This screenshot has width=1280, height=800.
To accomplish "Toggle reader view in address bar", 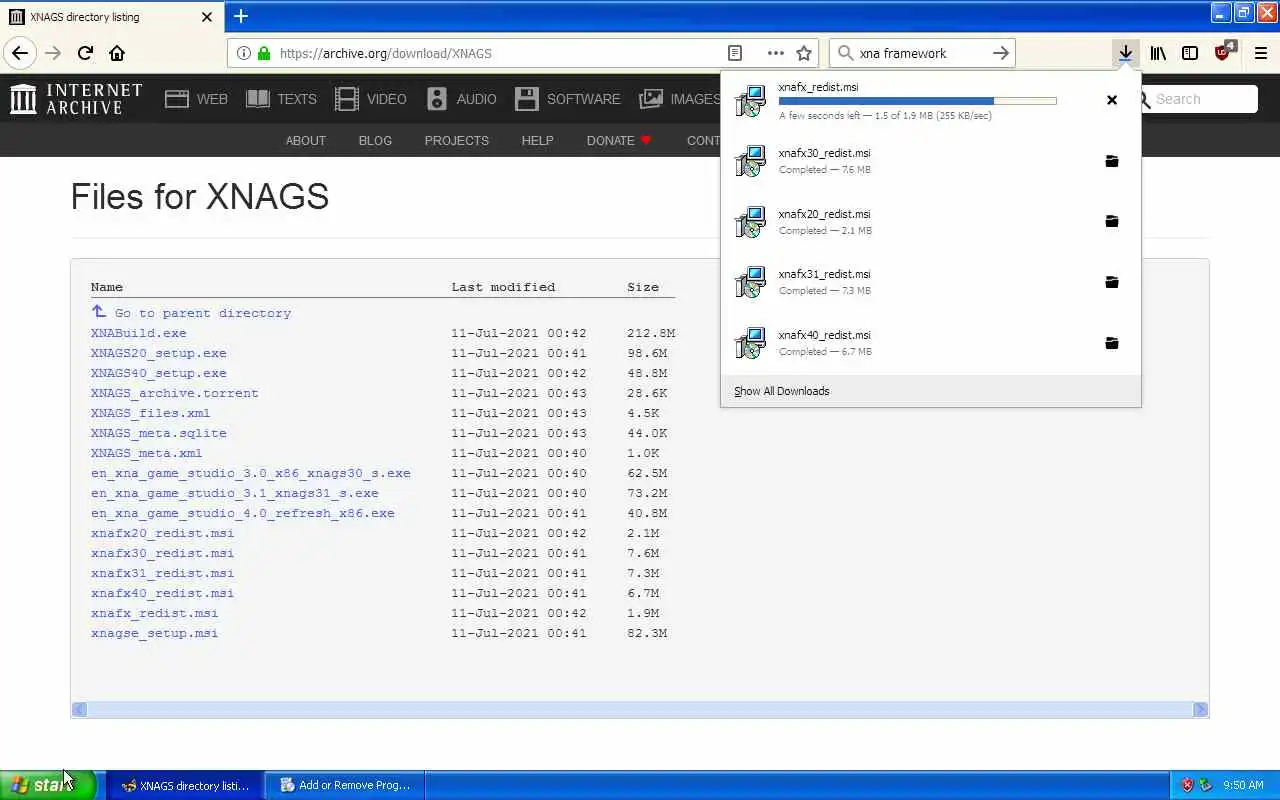I will coord(735,53).
